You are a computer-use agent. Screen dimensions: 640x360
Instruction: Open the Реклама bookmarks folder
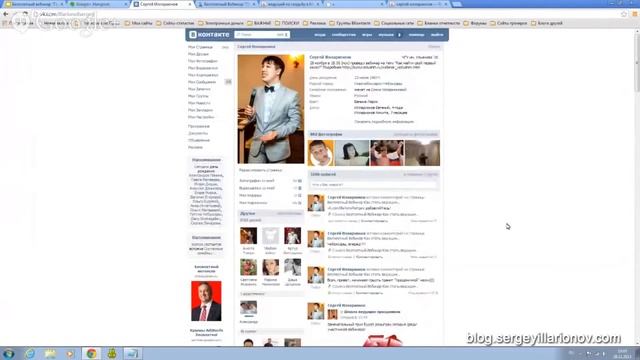[x=314, y=23]
